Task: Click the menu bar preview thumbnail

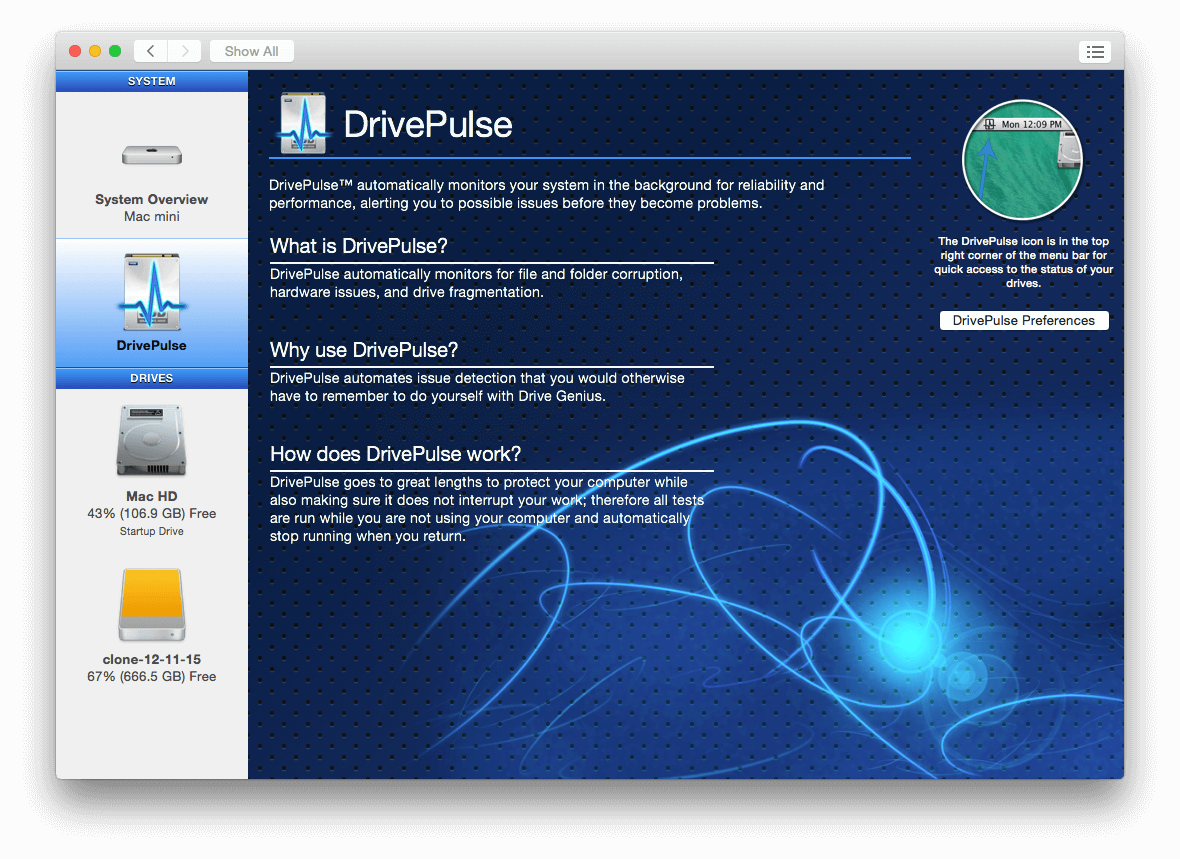Action: [x=1022, y=160]
